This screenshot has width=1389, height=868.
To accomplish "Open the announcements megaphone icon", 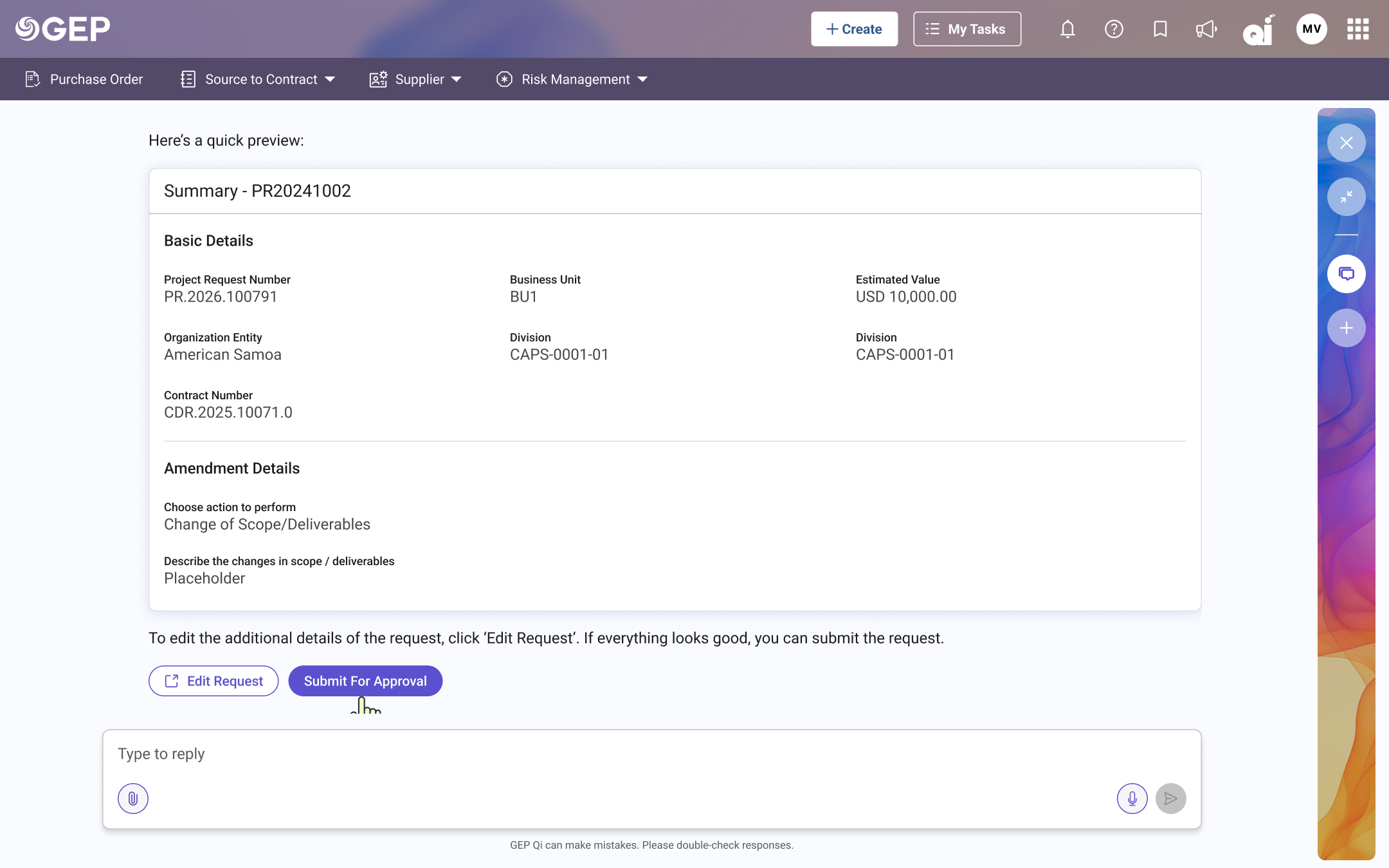I will [x=1206, y=29].
